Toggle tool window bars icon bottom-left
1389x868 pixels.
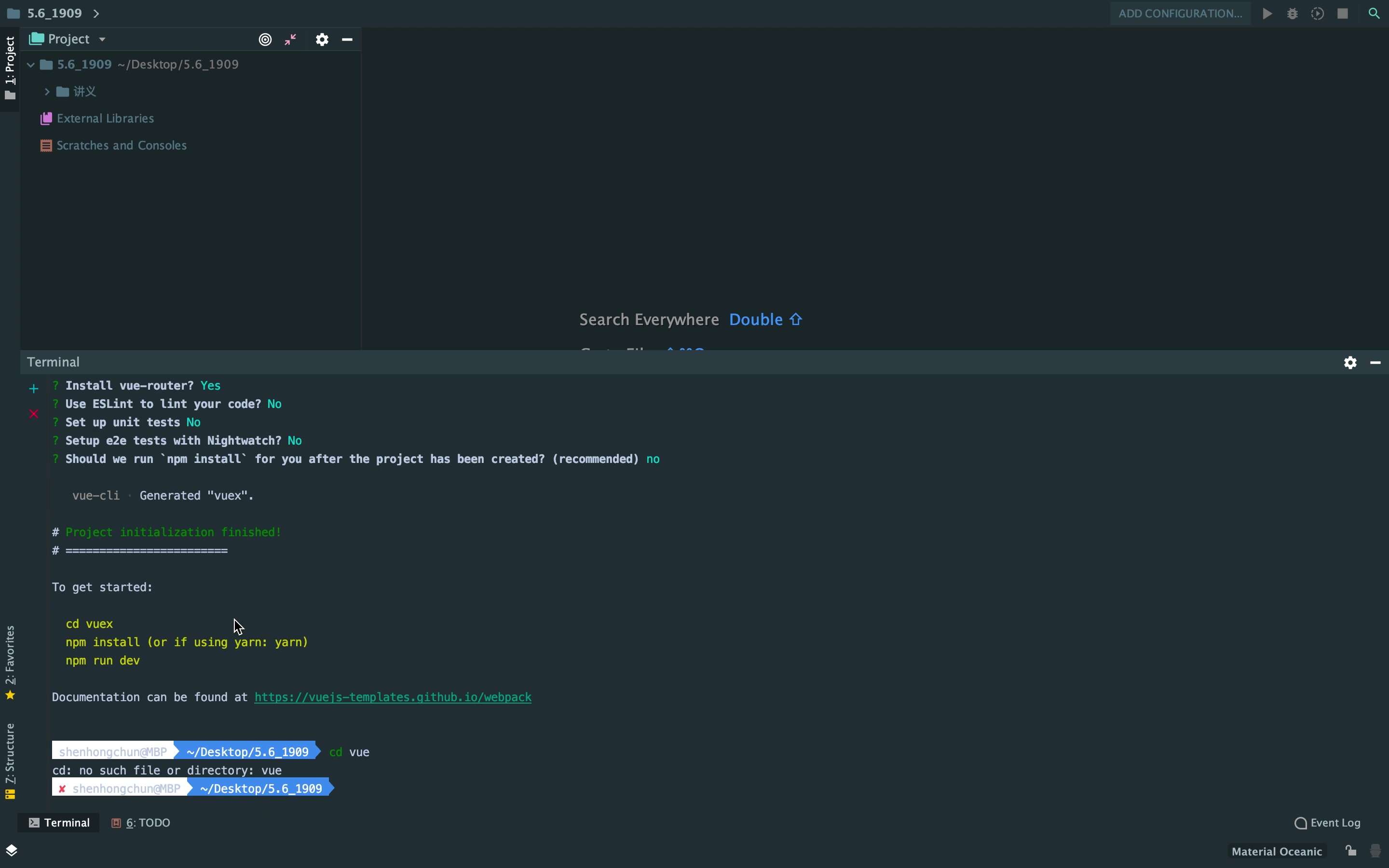click(12, 850)
